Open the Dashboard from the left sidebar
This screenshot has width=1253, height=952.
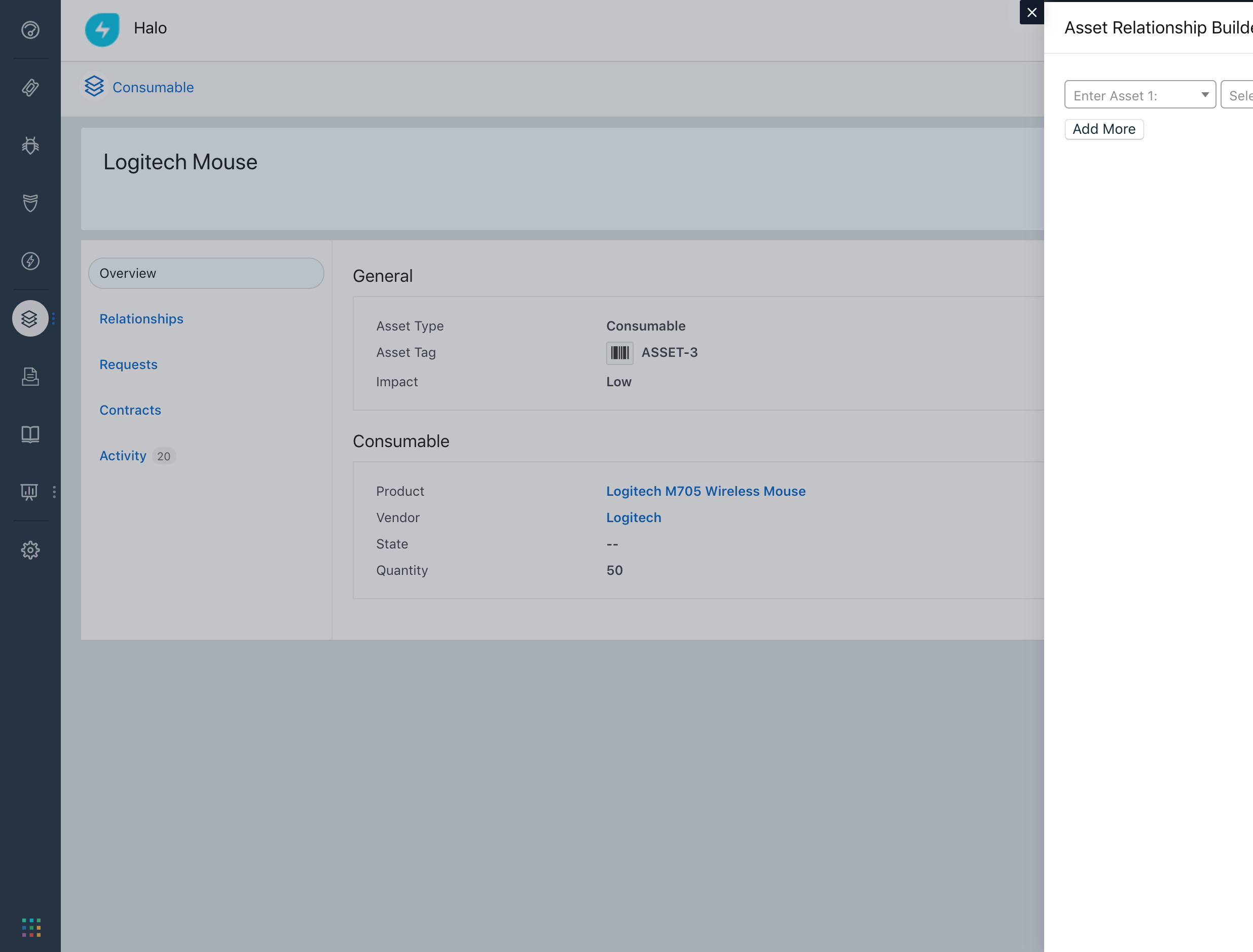tap(30, 30)
